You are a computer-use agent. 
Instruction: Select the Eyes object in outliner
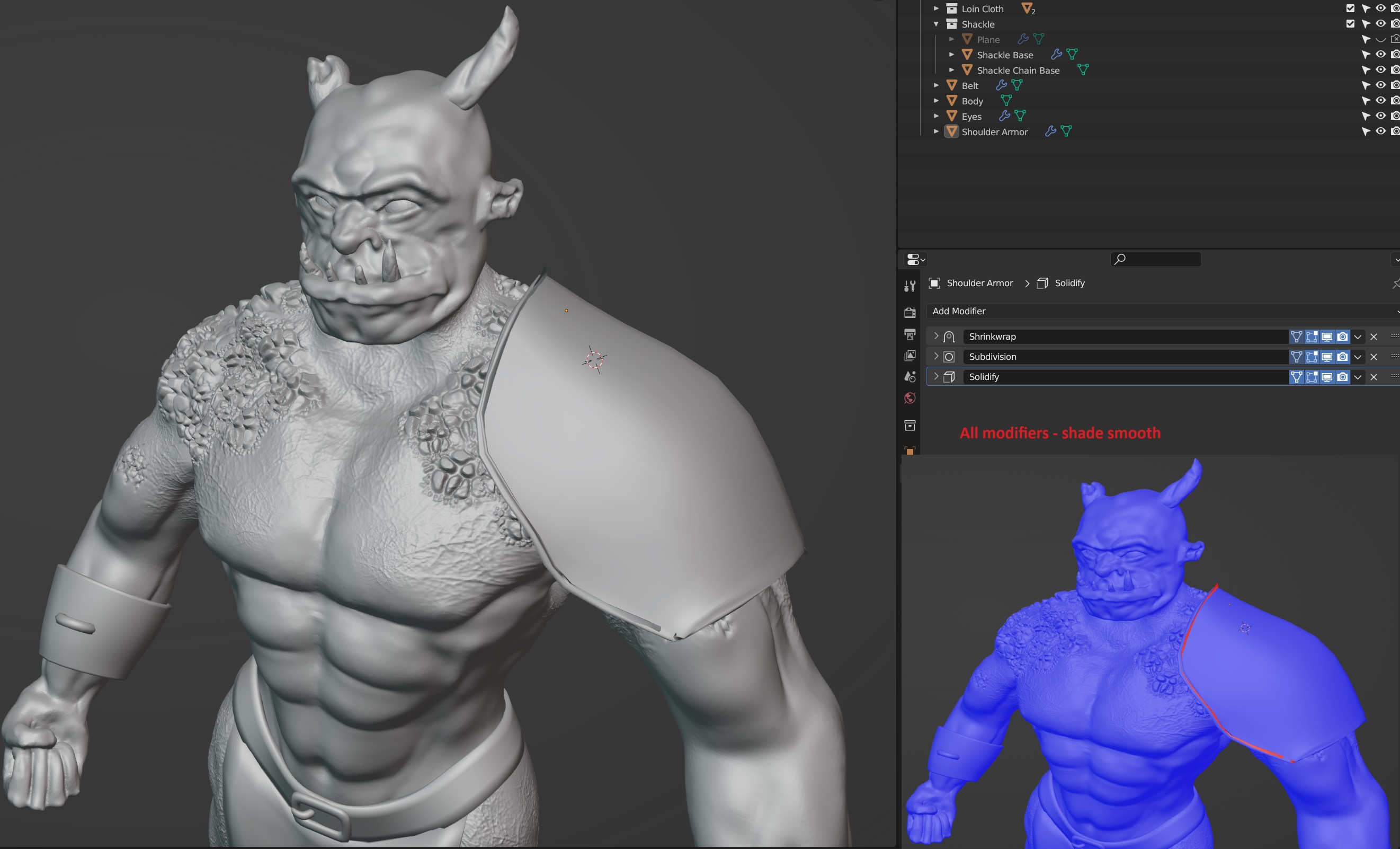[971, 117]
